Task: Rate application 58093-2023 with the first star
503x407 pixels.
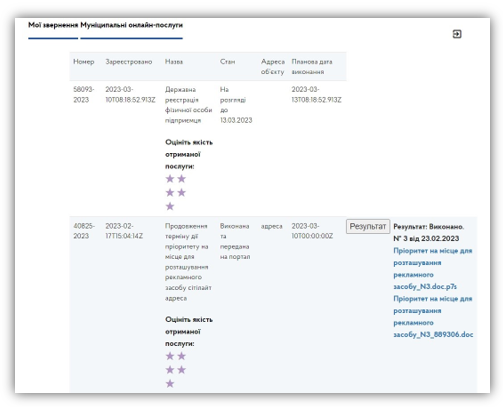Action: point(170,179)
